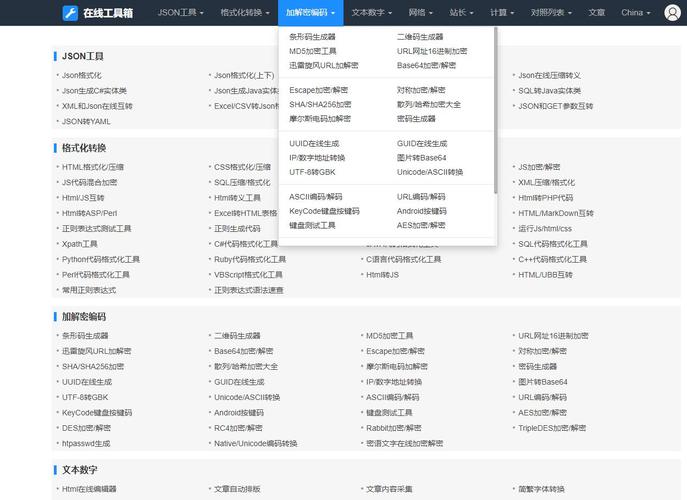Select SHA/SHA256加密 in the dropdown menu
687x500 pixels.
click(320, 105)
